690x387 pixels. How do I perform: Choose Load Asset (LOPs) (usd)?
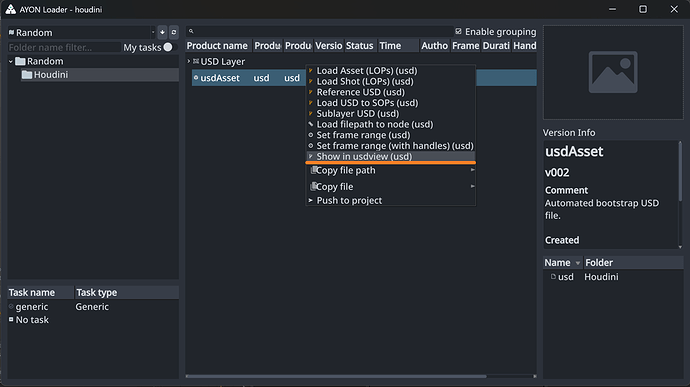point(390,70)
